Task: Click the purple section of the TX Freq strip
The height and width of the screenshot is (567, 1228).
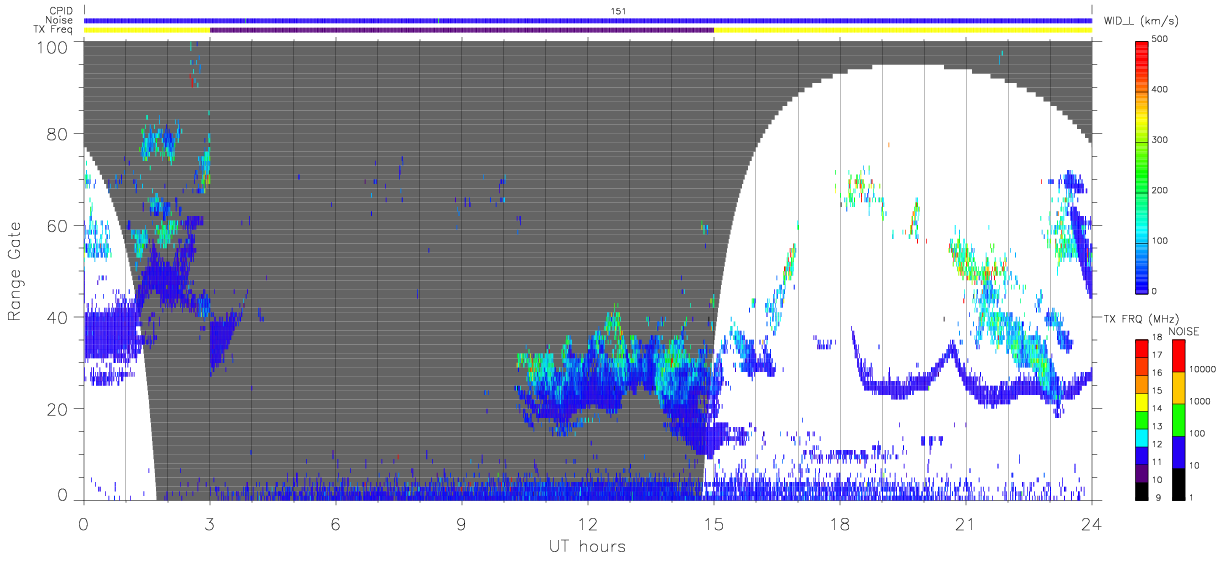Action: click(x=461, y=30)
